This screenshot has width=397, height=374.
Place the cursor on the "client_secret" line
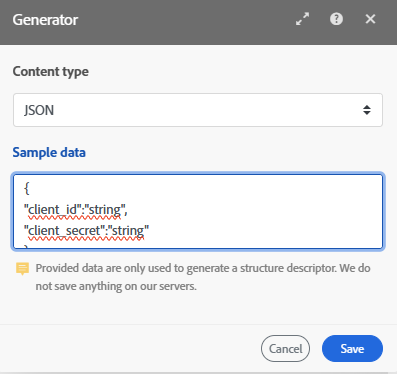click(86, 231)
